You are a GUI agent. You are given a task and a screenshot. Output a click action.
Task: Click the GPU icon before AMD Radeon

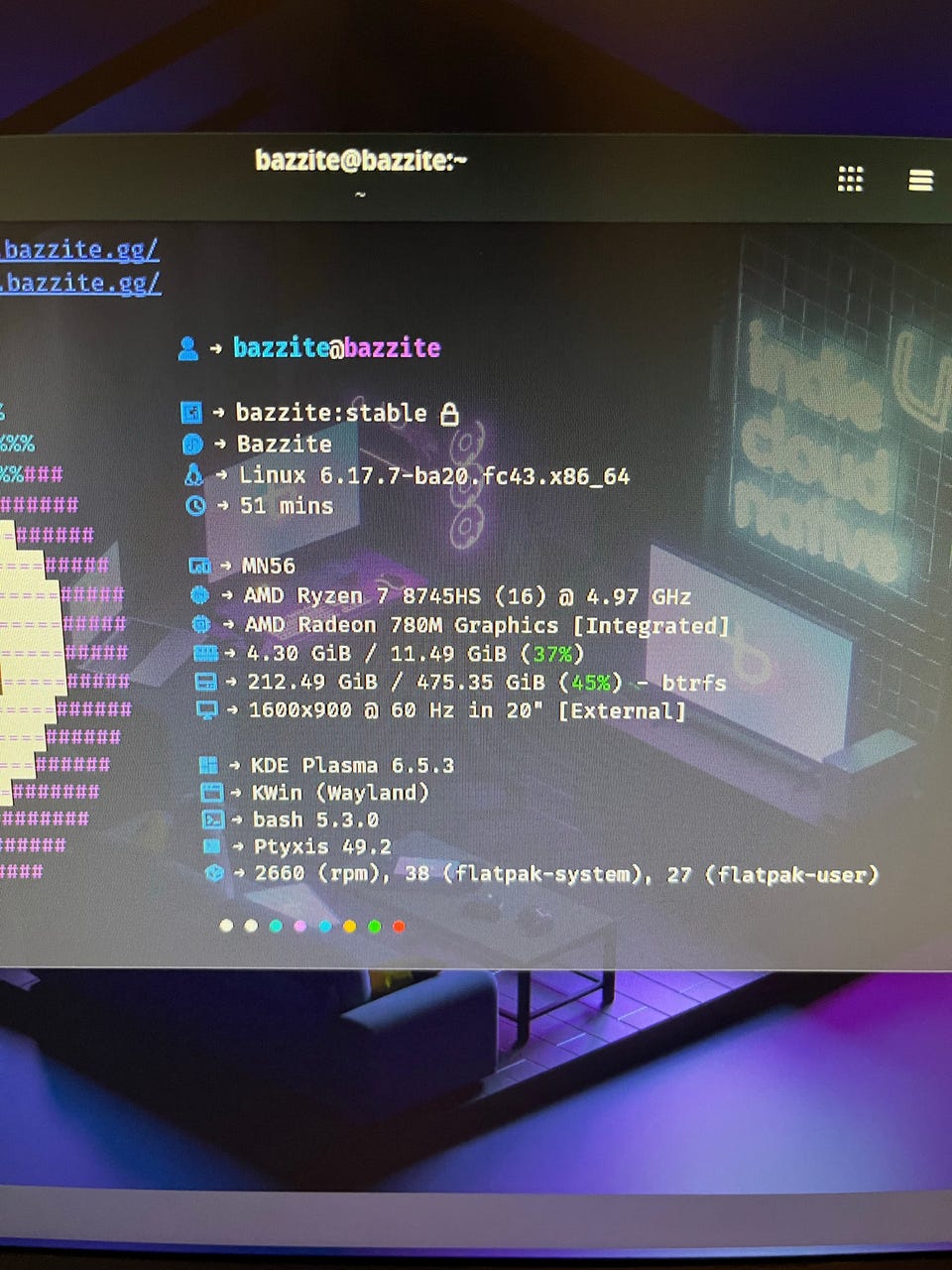(x=200, y=624)
